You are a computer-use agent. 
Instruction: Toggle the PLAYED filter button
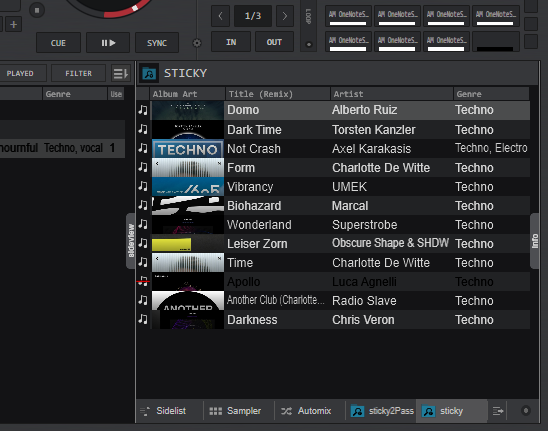20,73
